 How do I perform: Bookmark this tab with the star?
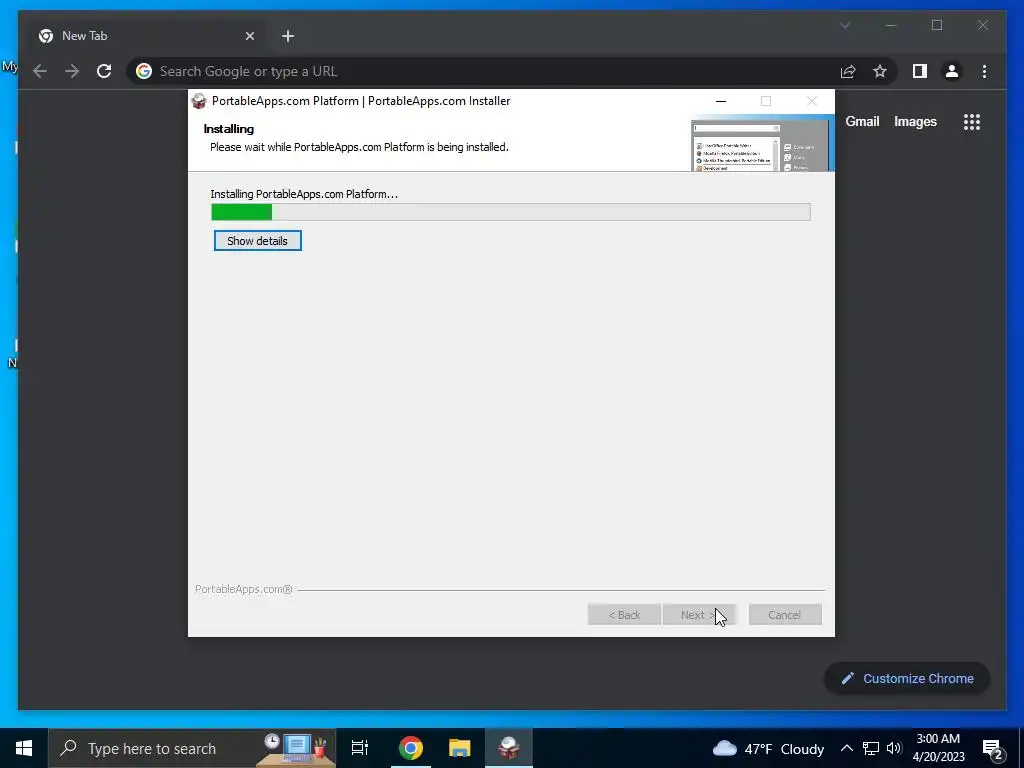tap(880, 71)
